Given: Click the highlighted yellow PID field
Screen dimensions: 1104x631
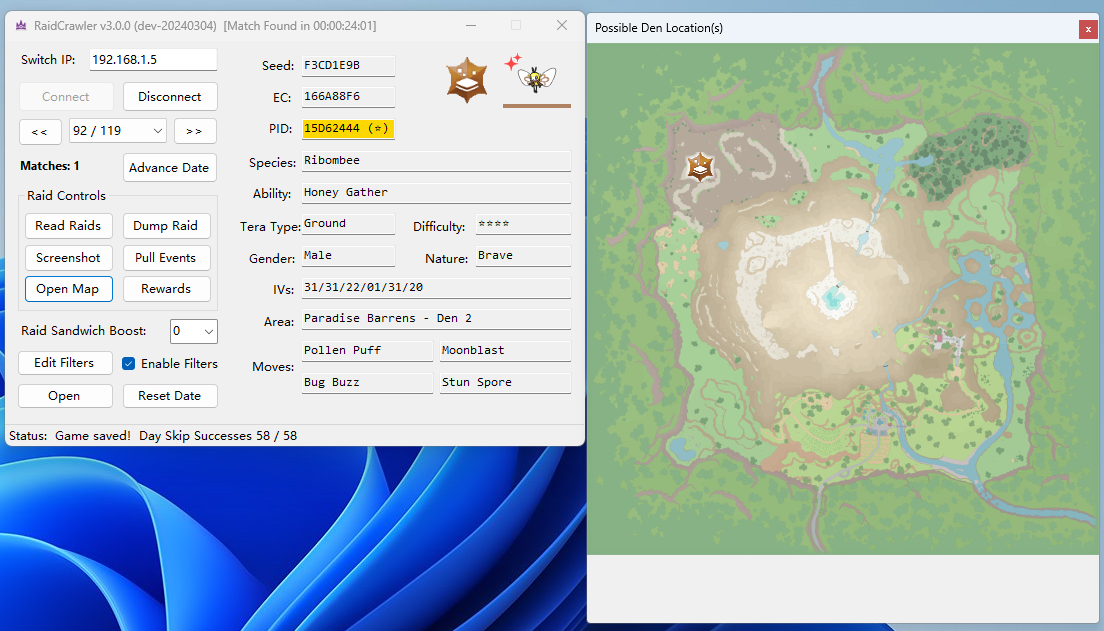Looking at the screenshot, I should 348,129.
